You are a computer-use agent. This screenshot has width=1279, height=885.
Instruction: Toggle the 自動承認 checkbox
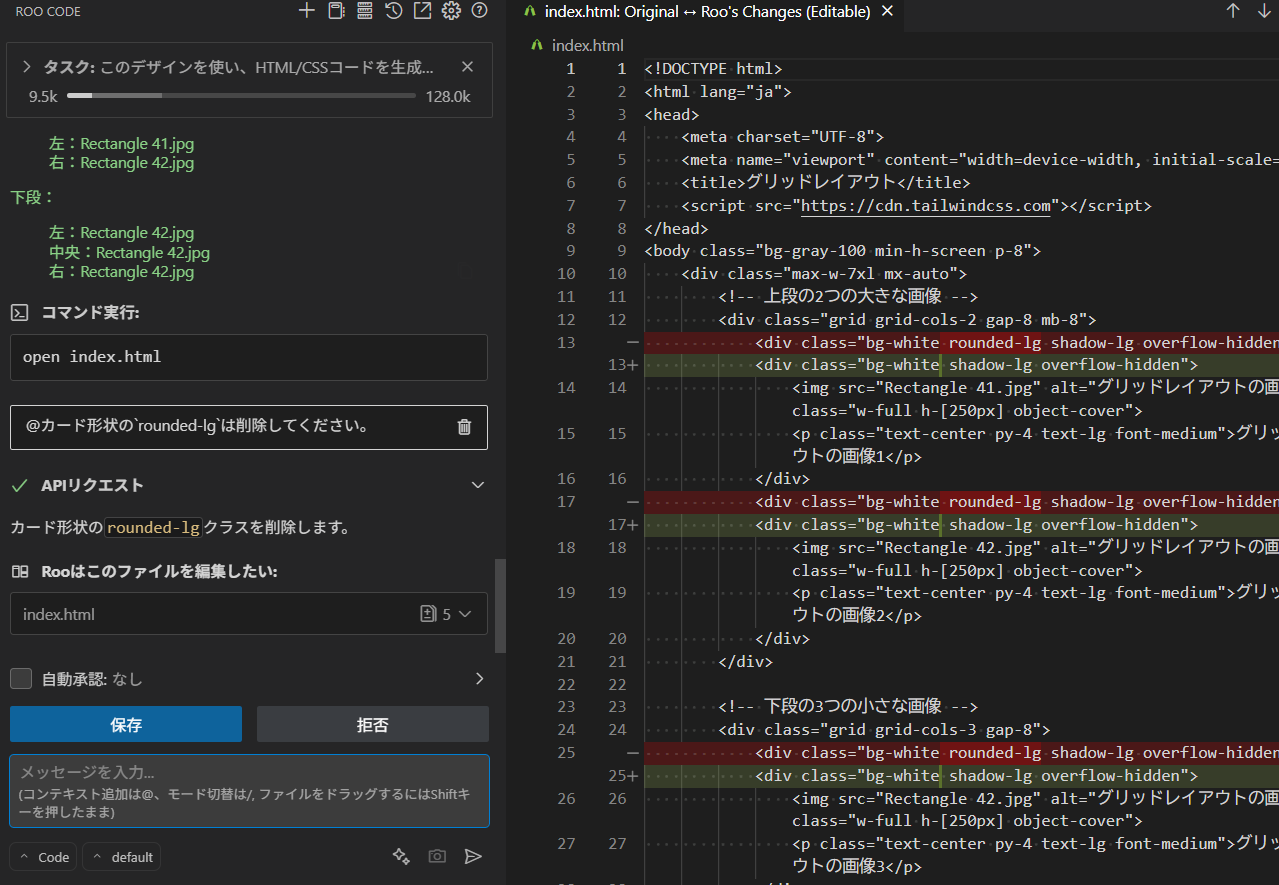click(x=21, y=679)
